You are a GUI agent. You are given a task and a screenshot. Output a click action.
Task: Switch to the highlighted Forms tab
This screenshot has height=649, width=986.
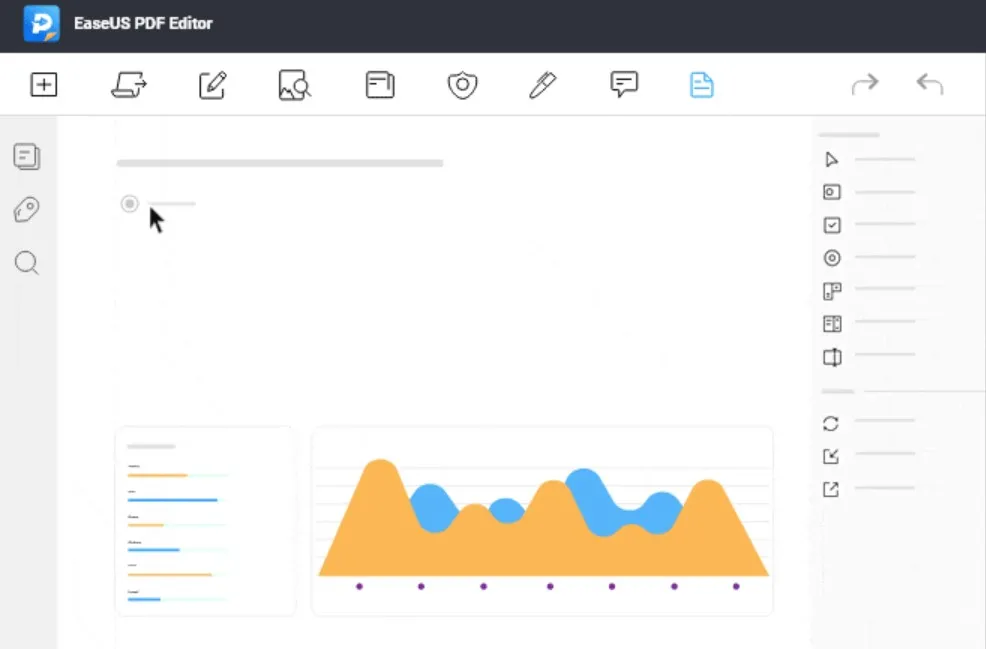tap(701, 85)
